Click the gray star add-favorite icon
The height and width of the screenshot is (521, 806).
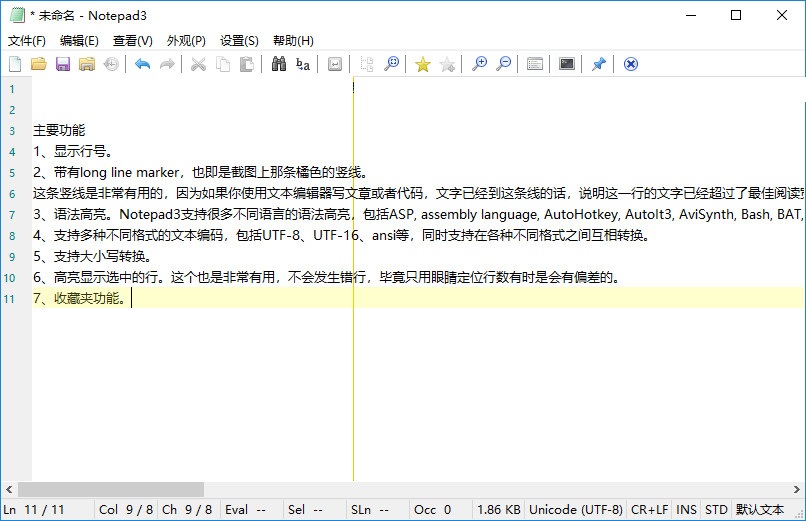(x=447, y=64)
